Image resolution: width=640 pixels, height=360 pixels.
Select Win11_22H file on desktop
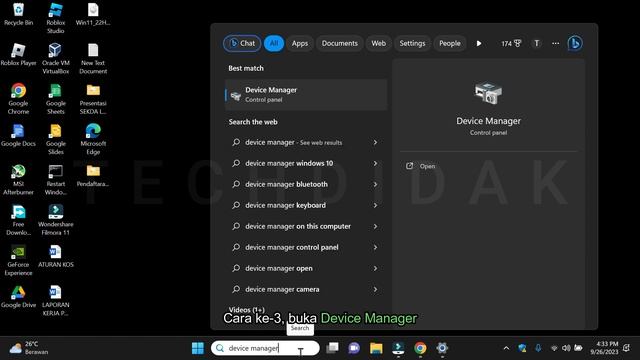click(93, 14)
